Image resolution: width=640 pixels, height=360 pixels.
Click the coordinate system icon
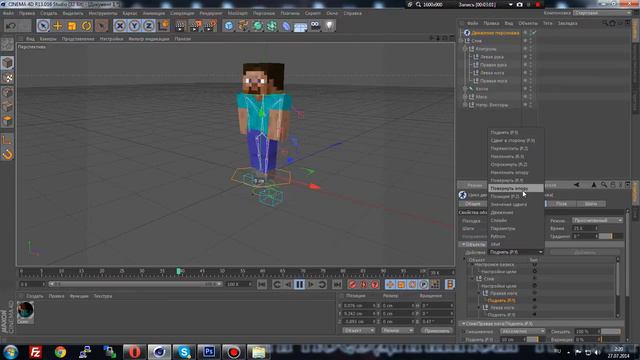click(x=163, y=26)
